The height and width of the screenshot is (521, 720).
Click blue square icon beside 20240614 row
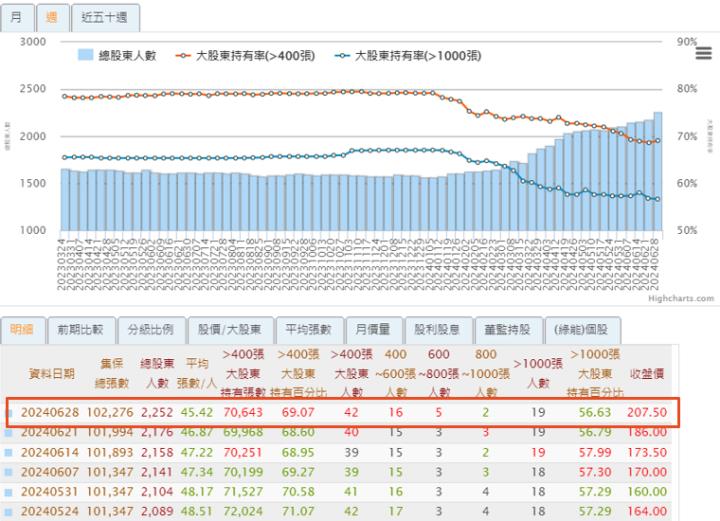click(x=10, y=452)
